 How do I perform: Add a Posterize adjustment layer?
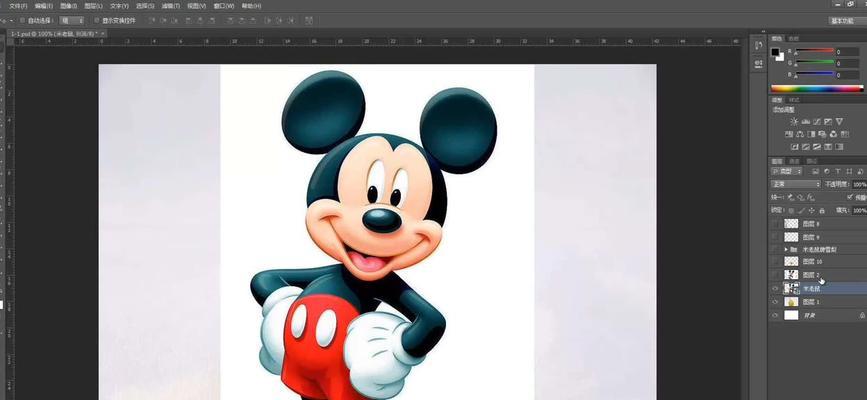click(806, 147)
